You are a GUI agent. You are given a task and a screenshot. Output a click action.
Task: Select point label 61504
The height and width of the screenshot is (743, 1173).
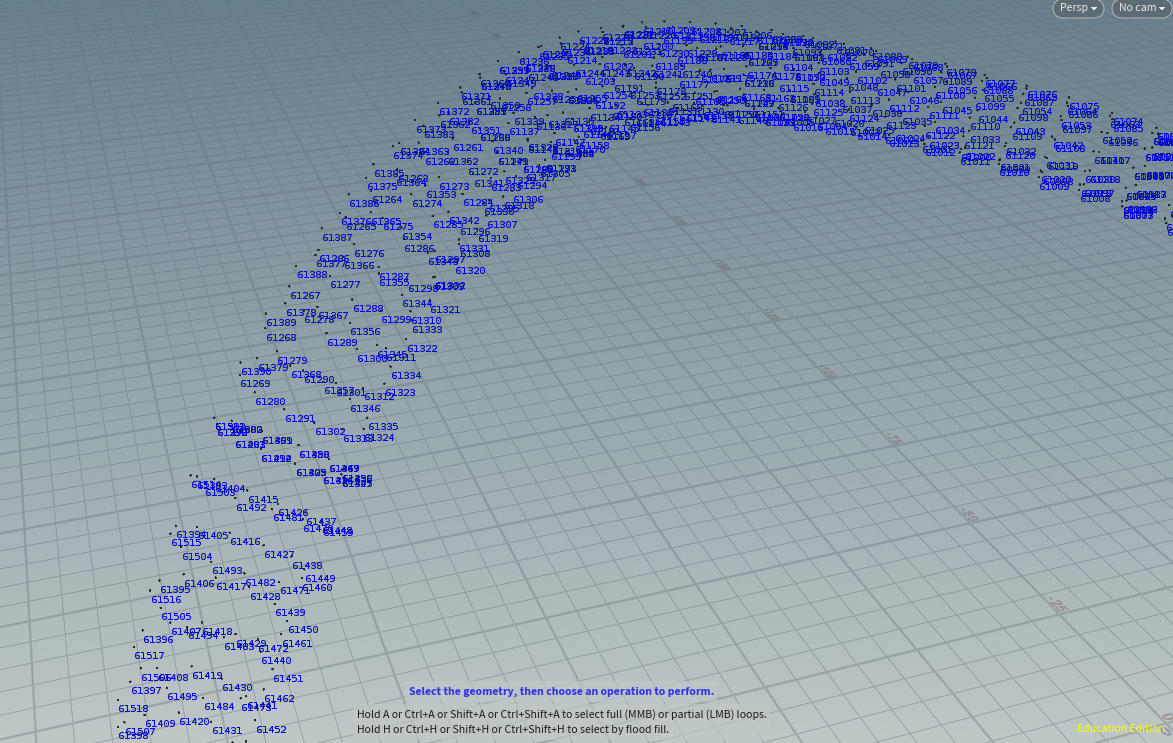click(x=197, y=557)
